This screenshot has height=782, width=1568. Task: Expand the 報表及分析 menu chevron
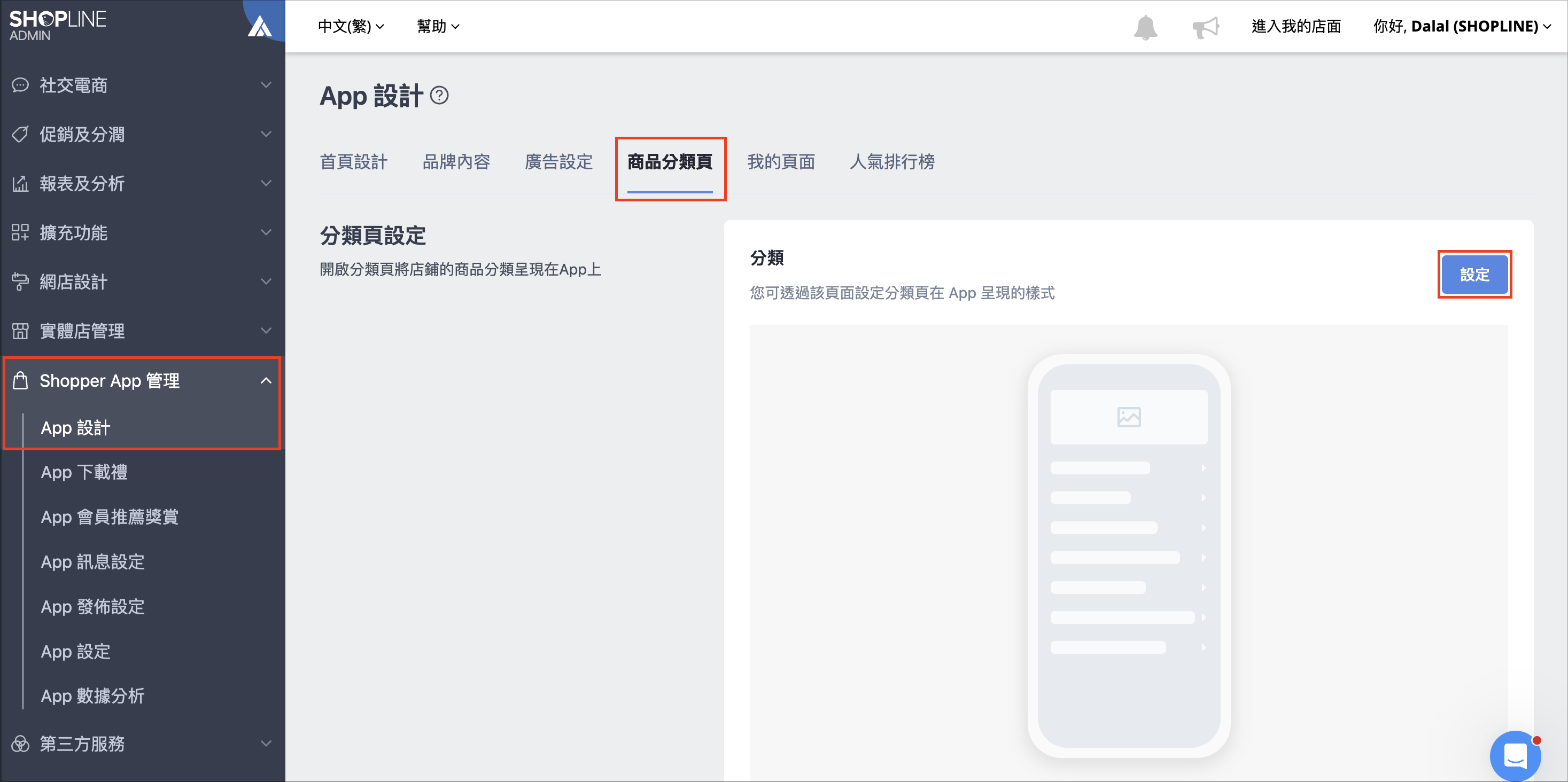[x=266, y=183]
